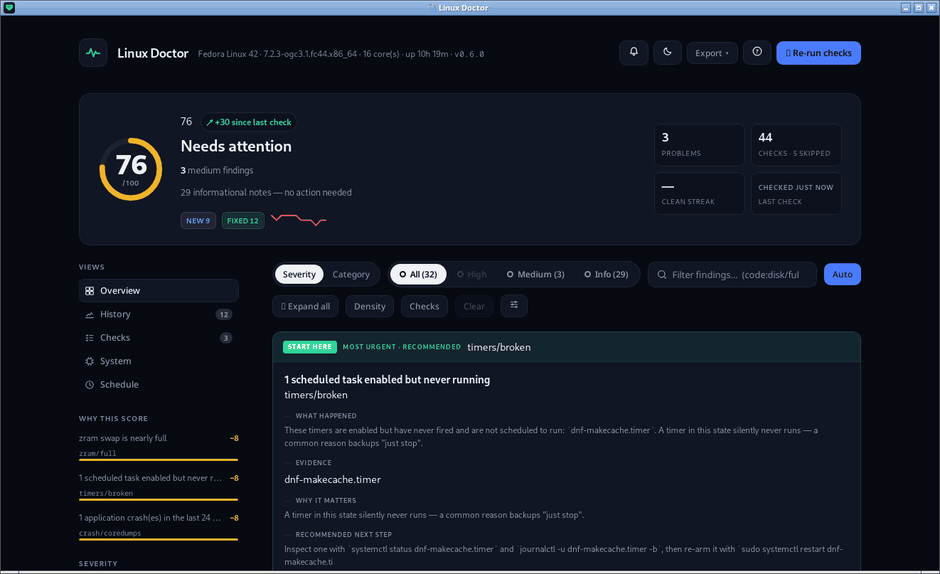Viewport: 940px width, 574px height.
Task: Open the System view
Action: [x=159, y=360]
